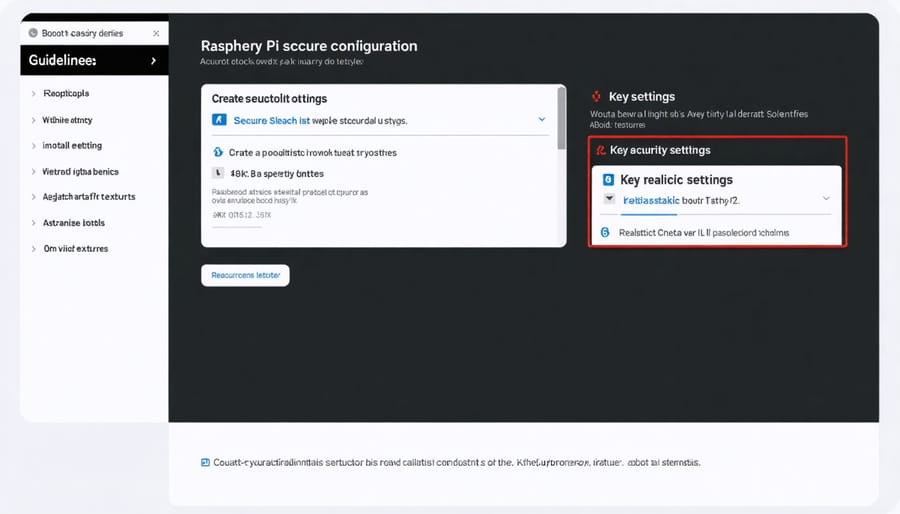Click the icon beside 'Crate a pooolitistc'
Screen dimensions: 900x514
(x=218, y=152)
